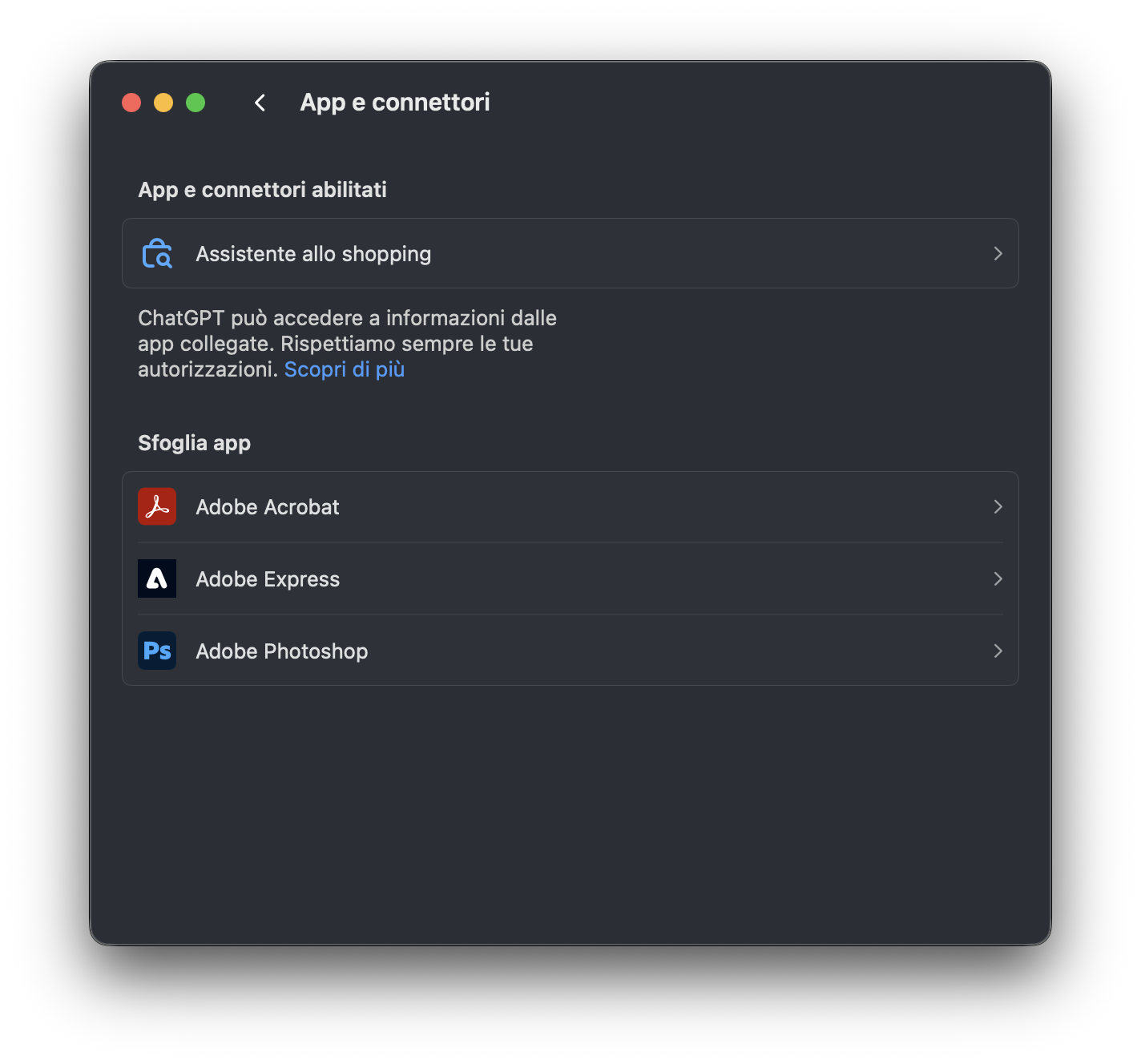Open the Scopri di più link
1141x1064 pixels.
[345, 369]
